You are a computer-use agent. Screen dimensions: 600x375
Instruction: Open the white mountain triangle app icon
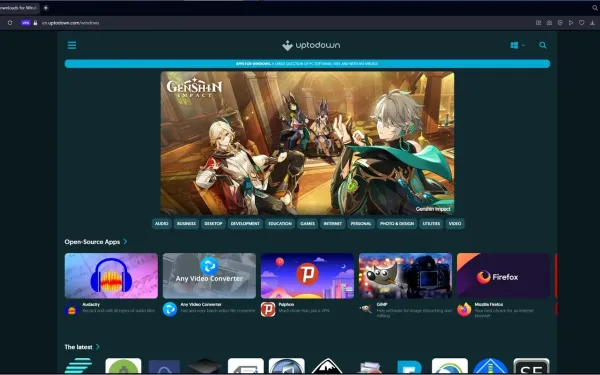point(327,366)
